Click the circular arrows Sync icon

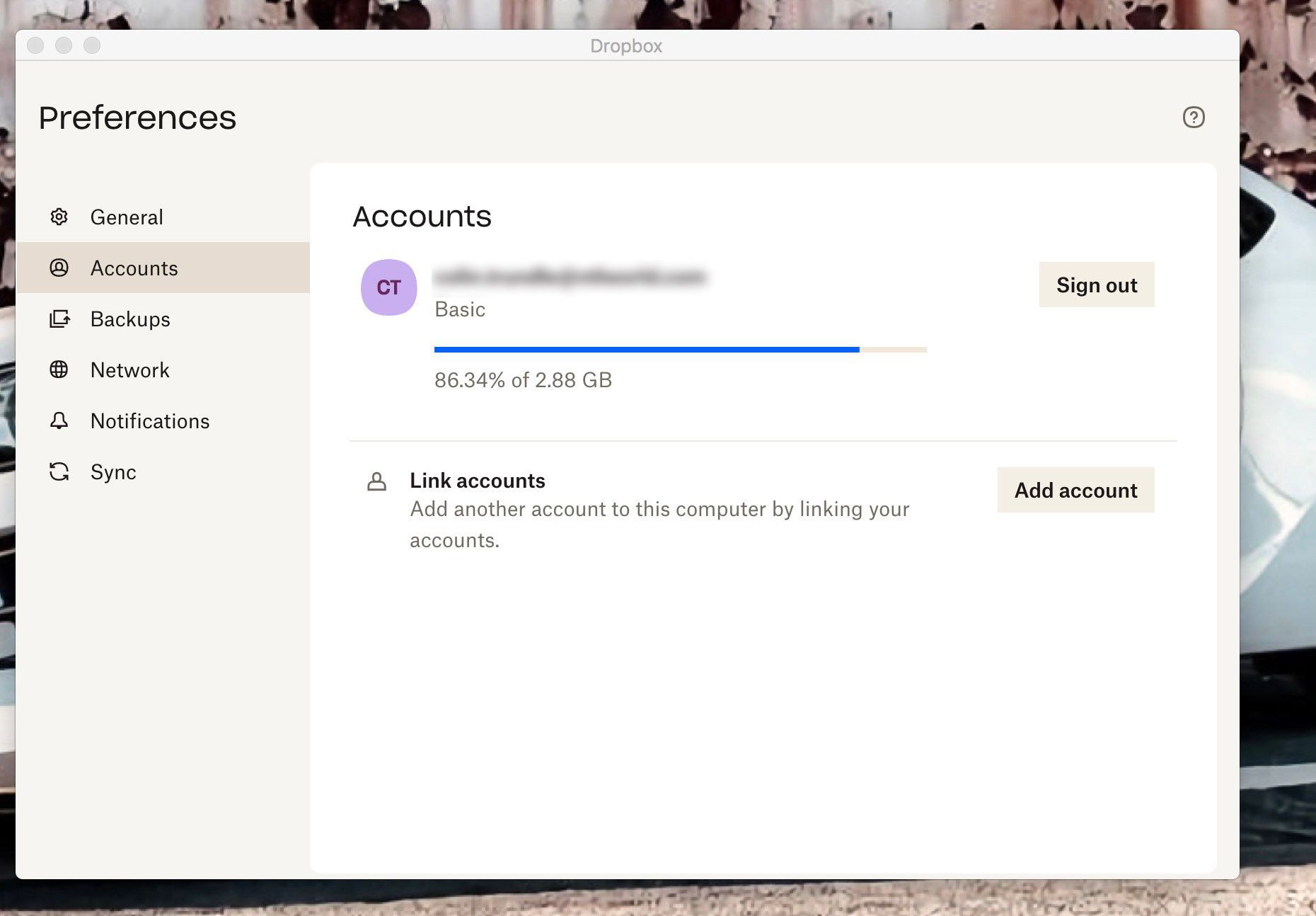pos(59,471)
